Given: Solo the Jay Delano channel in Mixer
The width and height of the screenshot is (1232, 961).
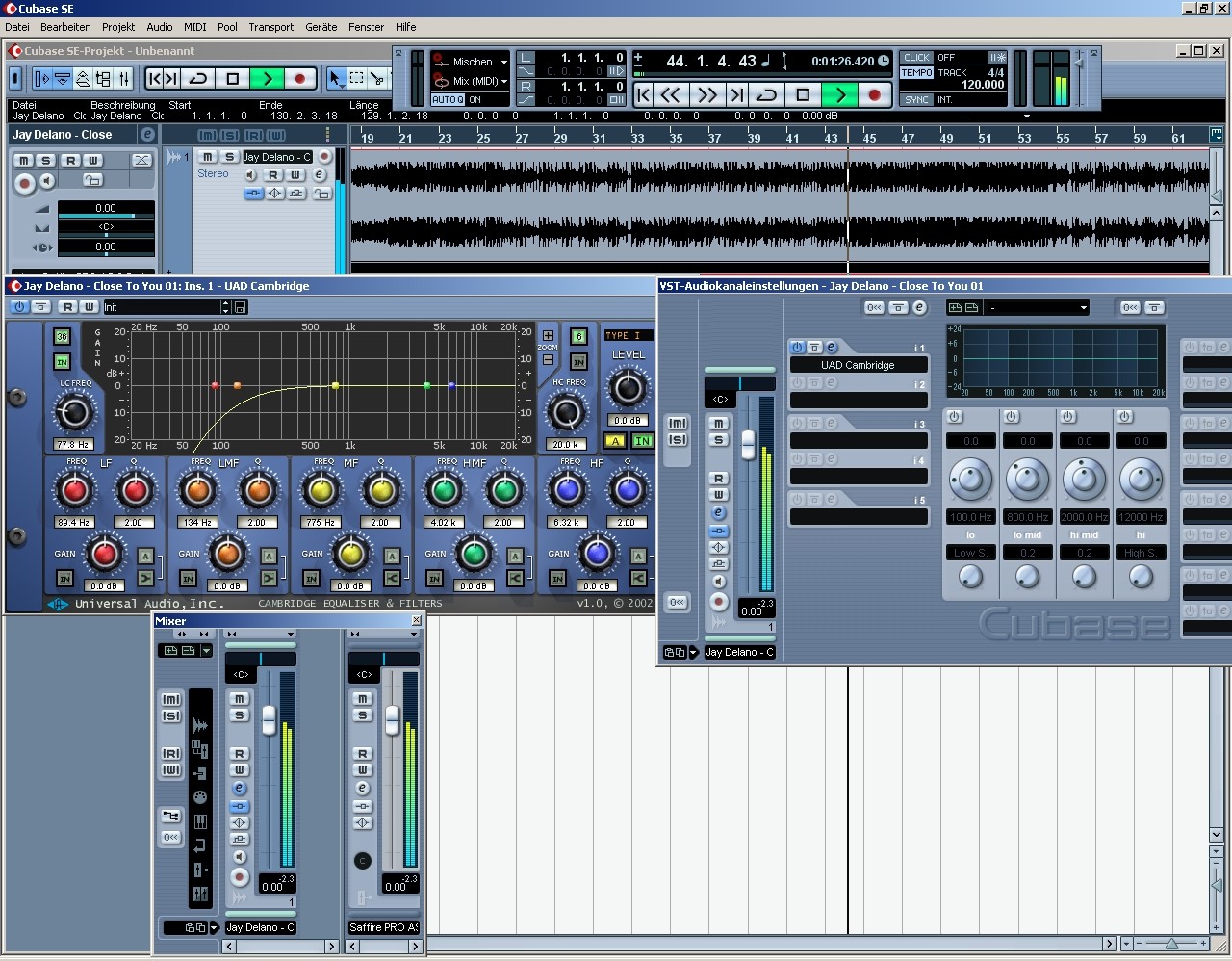Looking at the screenshot, I should coord(240,715).
